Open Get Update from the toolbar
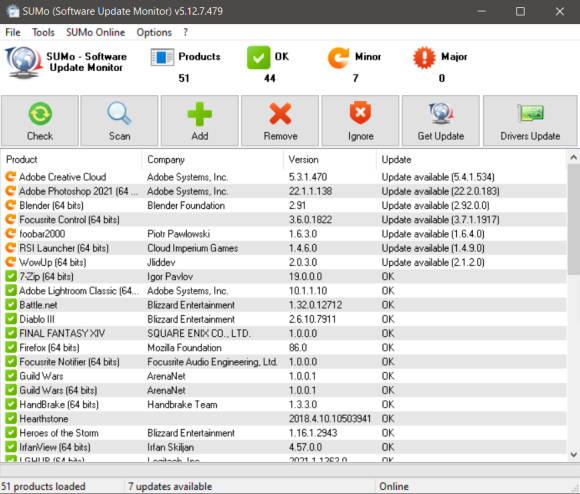 [441, 121]
